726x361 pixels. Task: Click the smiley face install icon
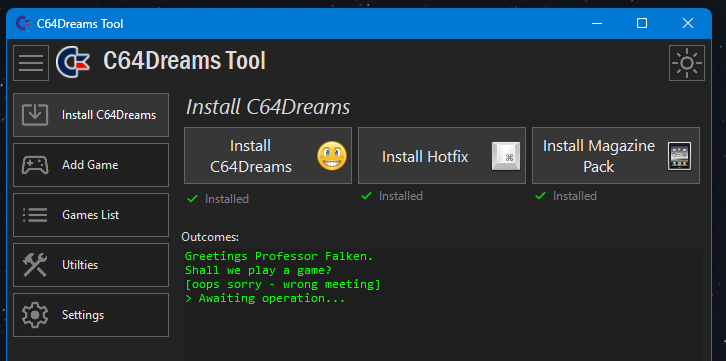(332, 156)
